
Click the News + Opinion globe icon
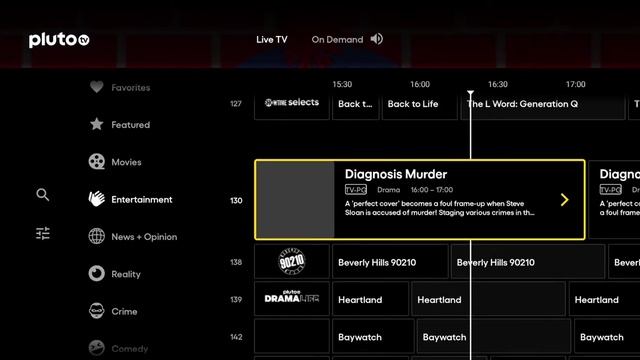click(x=97, y=236)
